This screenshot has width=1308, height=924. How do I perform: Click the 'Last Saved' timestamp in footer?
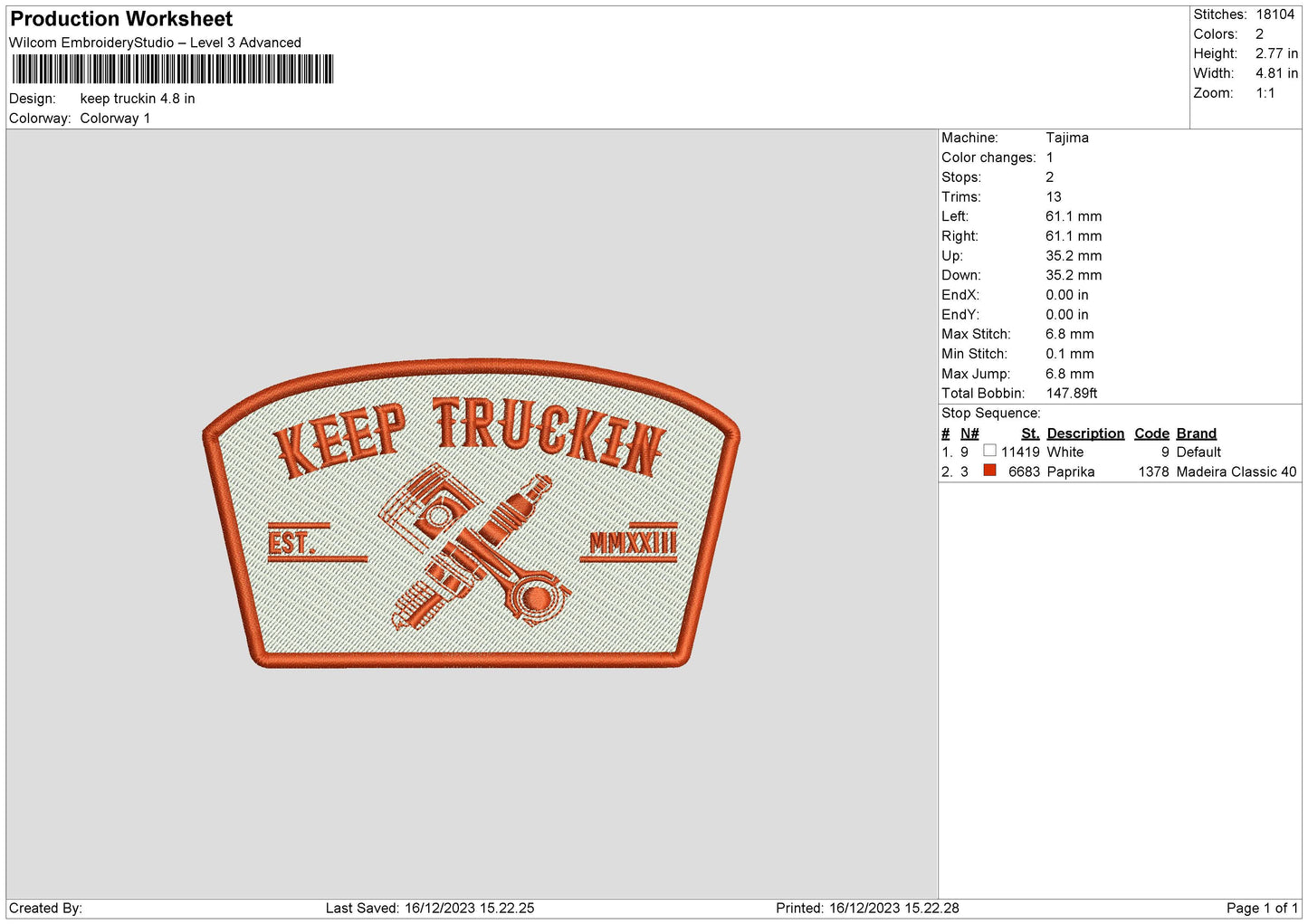click(430, 908)
